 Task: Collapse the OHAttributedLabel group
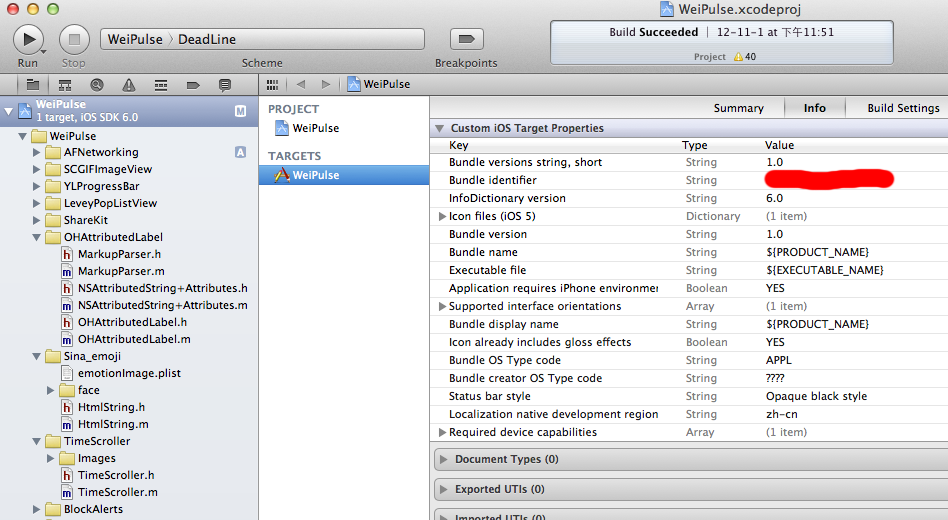36,238
